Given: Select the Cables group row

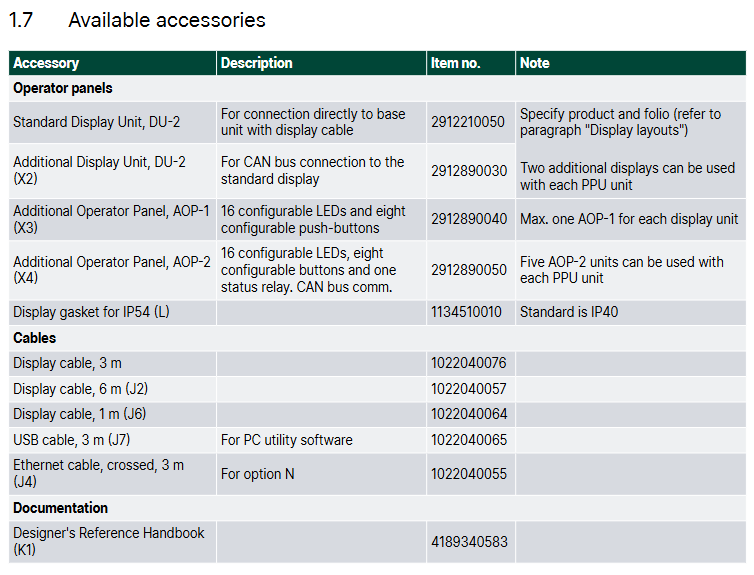Looking at the screenshot, I should (x=35, y=338).
